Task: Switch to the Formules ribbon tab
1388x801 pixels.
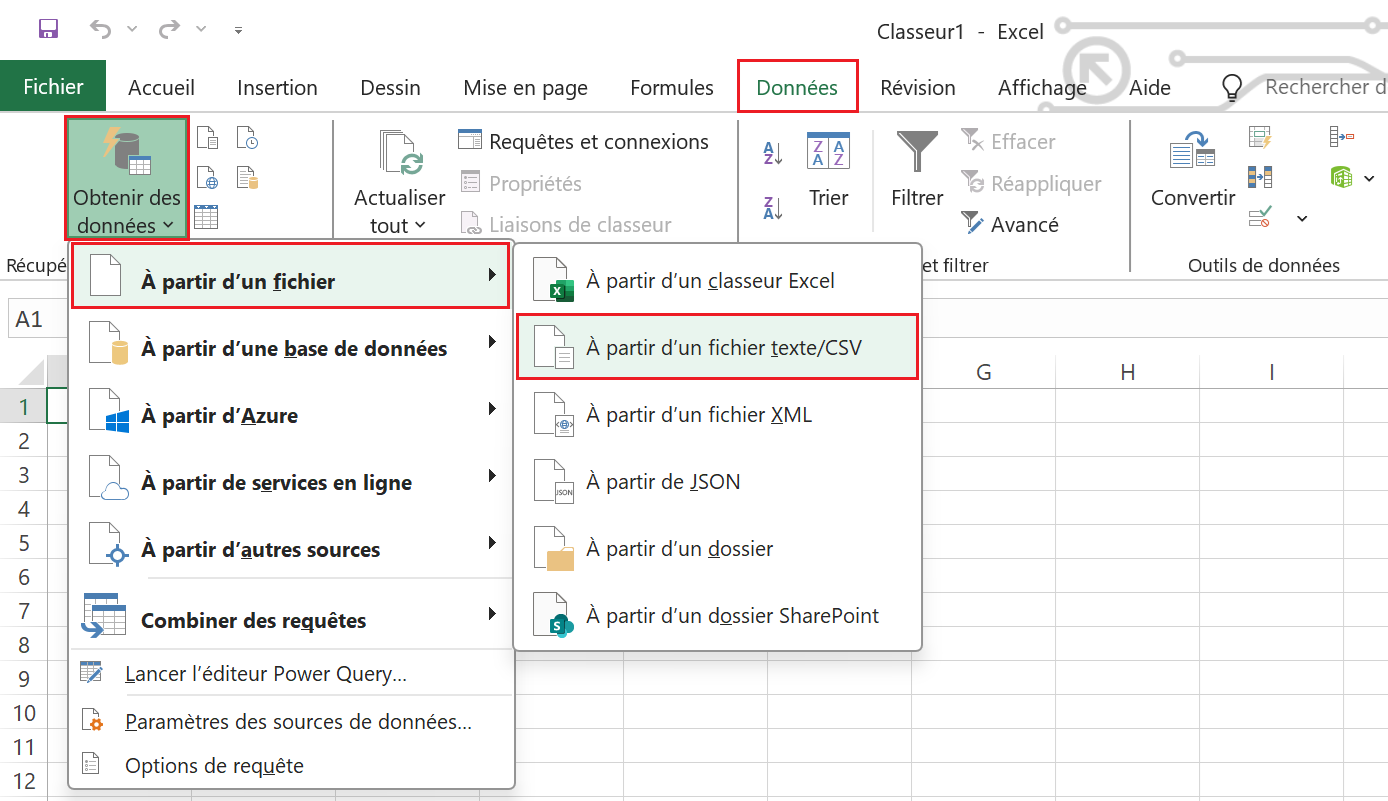Action: pyautogui.click(x=671, y=88)
